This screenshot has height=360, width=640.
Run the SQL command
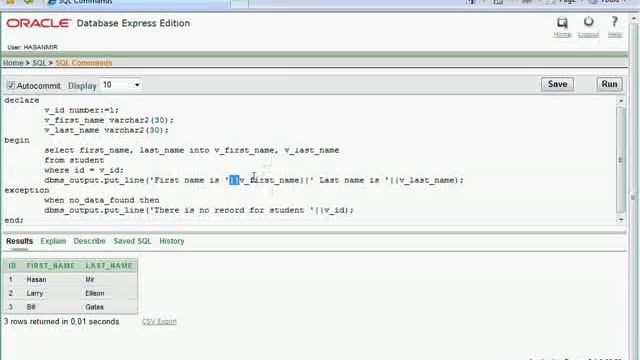609,84
